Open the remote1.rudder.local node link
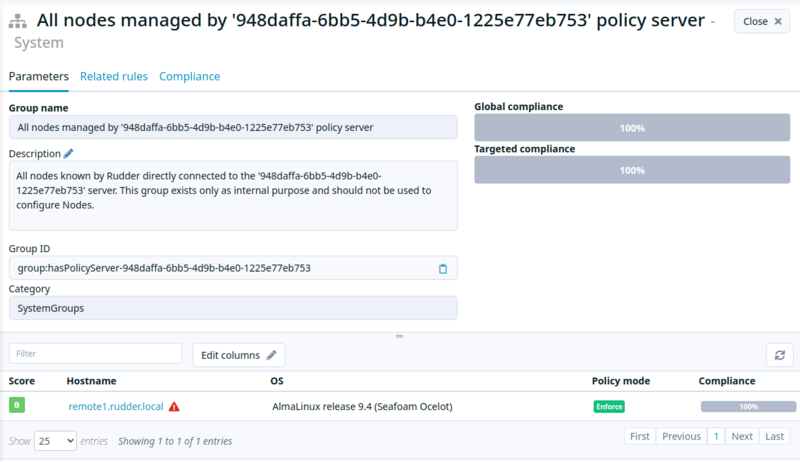This screenshot has width=800, height=462. point(116,406)
